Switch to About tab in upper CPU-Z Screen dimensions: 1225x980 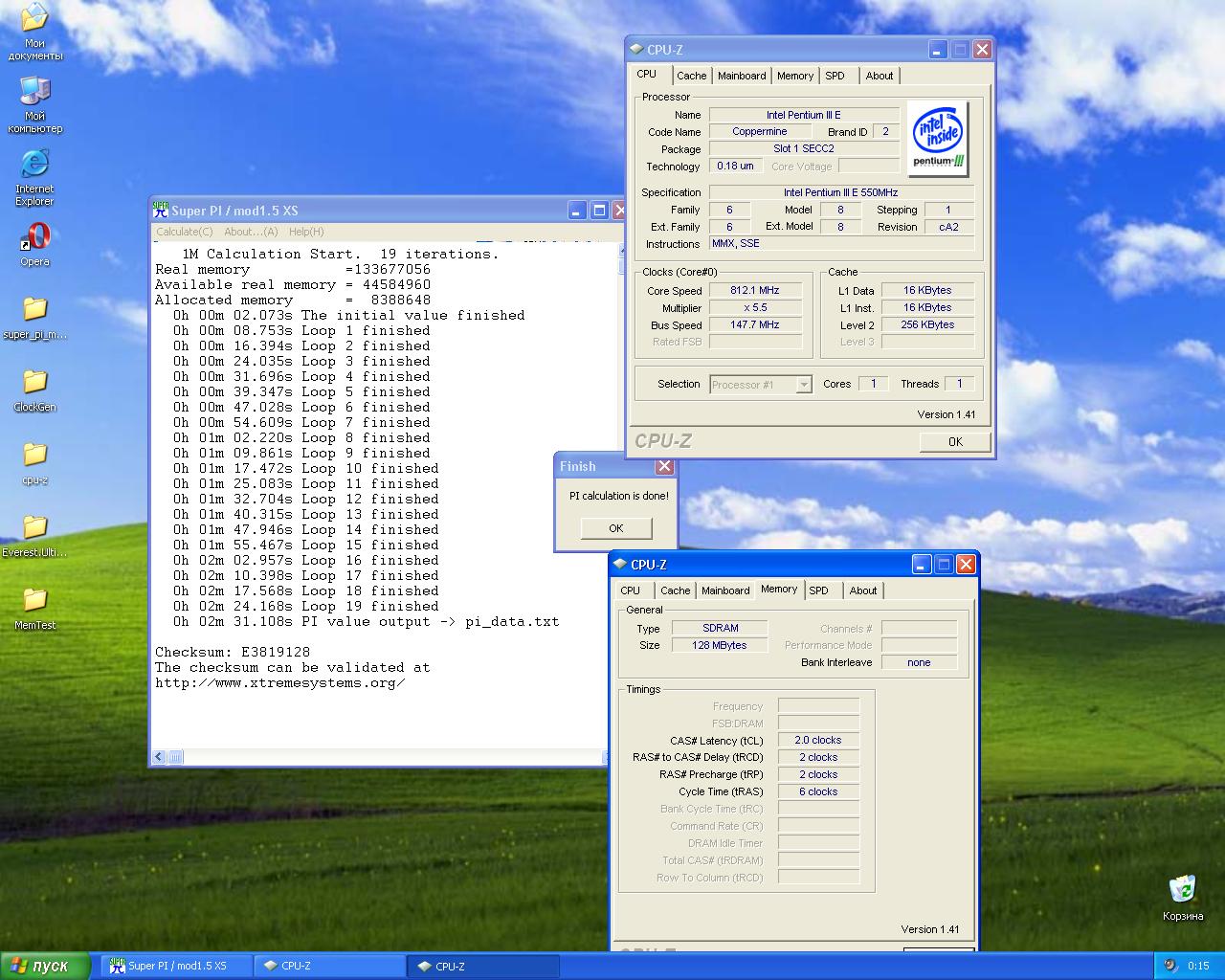click(x=880, y=76)
